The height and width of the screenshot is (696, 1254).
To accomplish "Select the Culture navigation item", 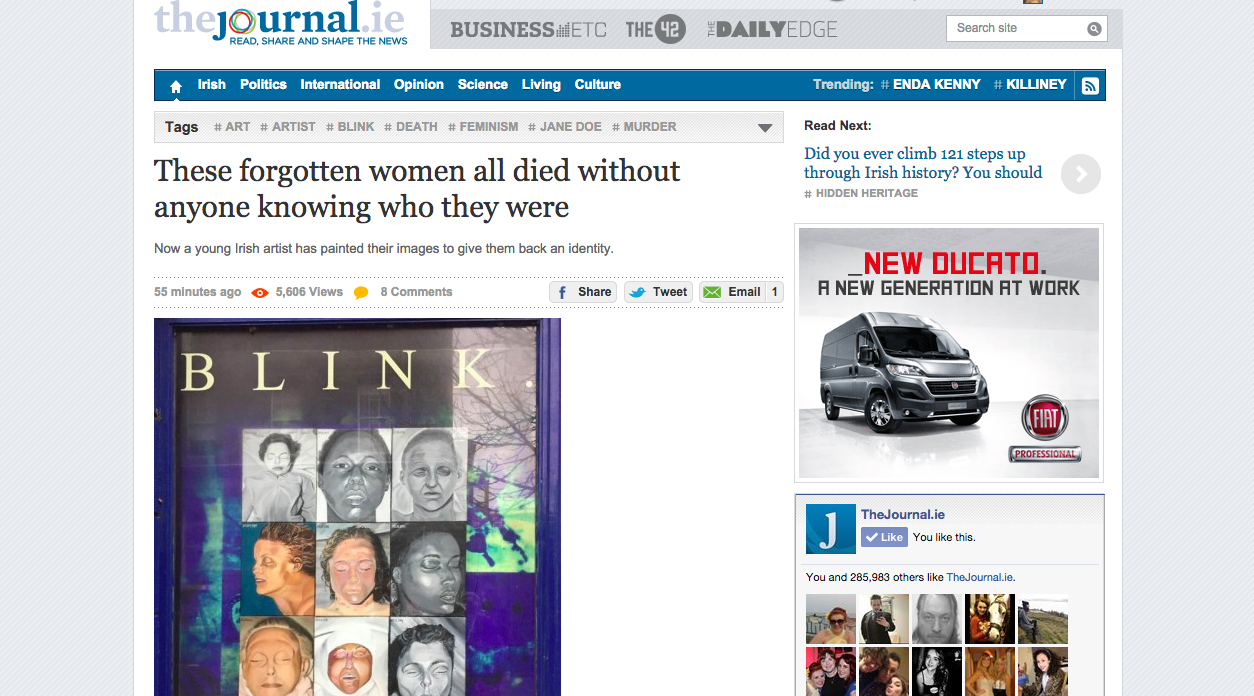I will [x=597, y=85].
